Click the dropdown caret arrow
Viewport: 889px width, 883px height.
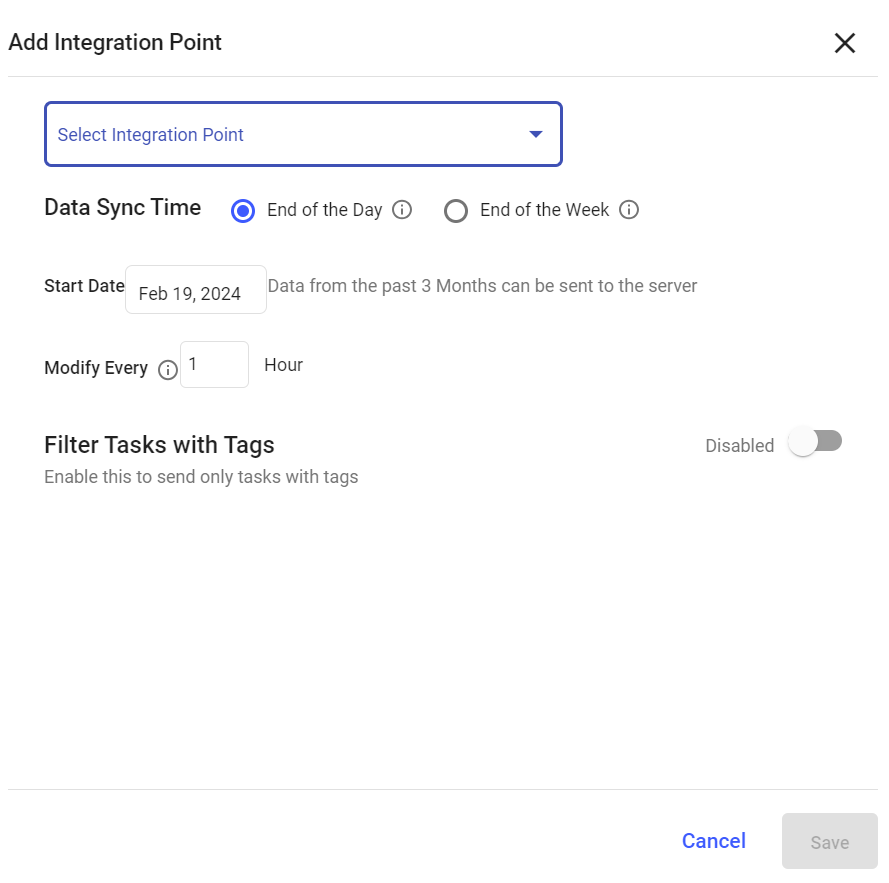point(536,134)
